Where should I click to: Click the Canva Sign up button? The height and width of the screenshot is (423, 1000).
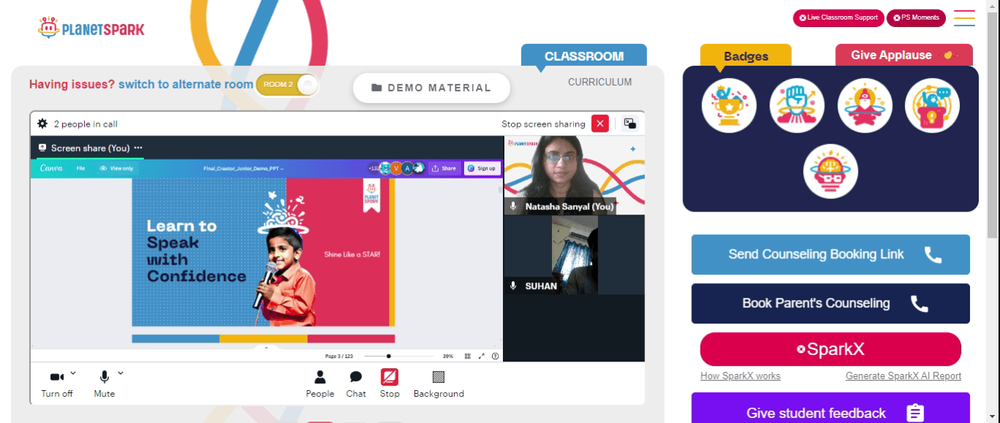pyautogui.click(x=482, y=168)
